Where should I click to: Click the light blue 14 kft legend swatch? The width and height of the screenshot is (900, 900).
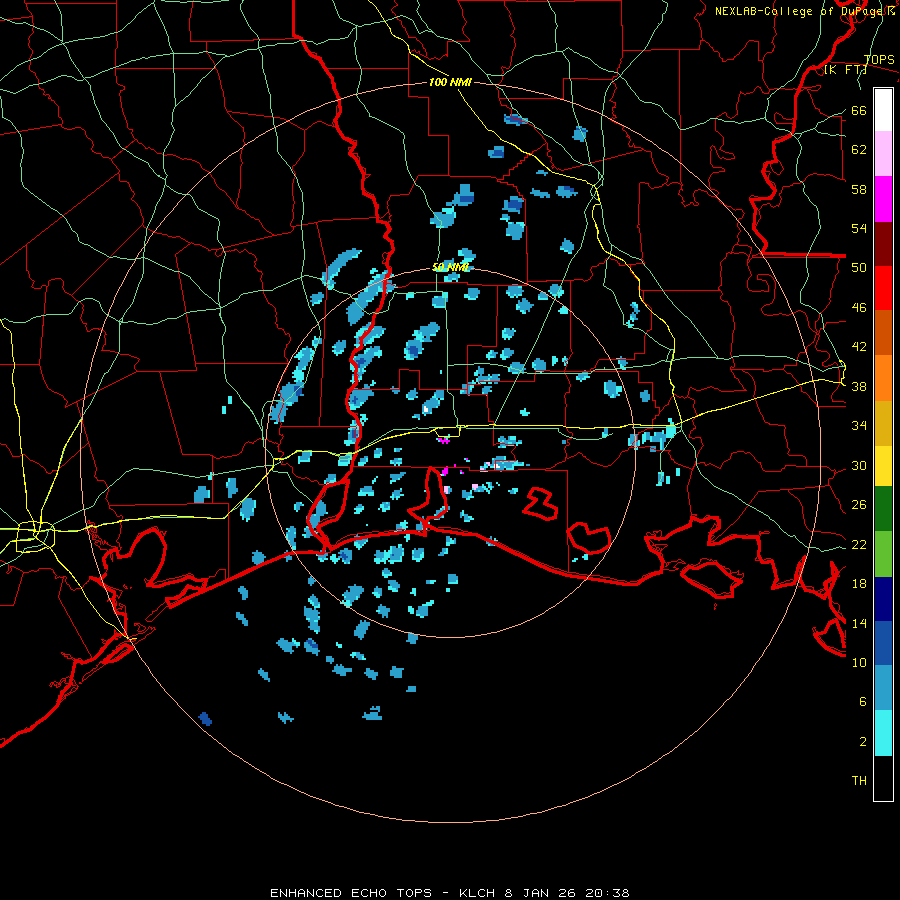coord(883,688)
